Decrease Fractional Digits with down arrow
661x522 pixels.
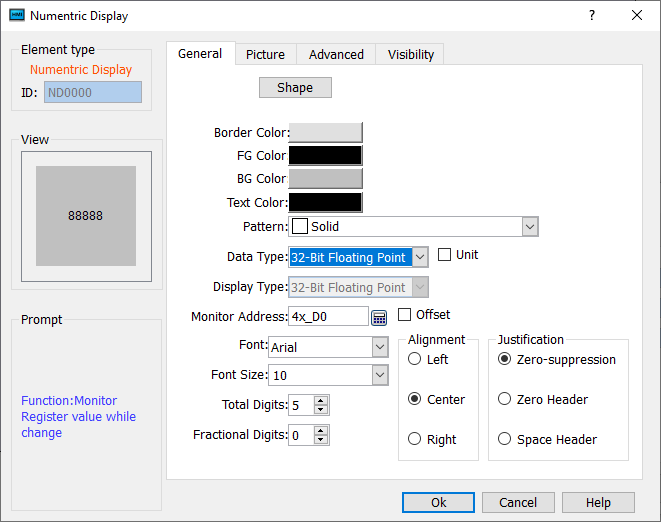click(x=320, y=440)
